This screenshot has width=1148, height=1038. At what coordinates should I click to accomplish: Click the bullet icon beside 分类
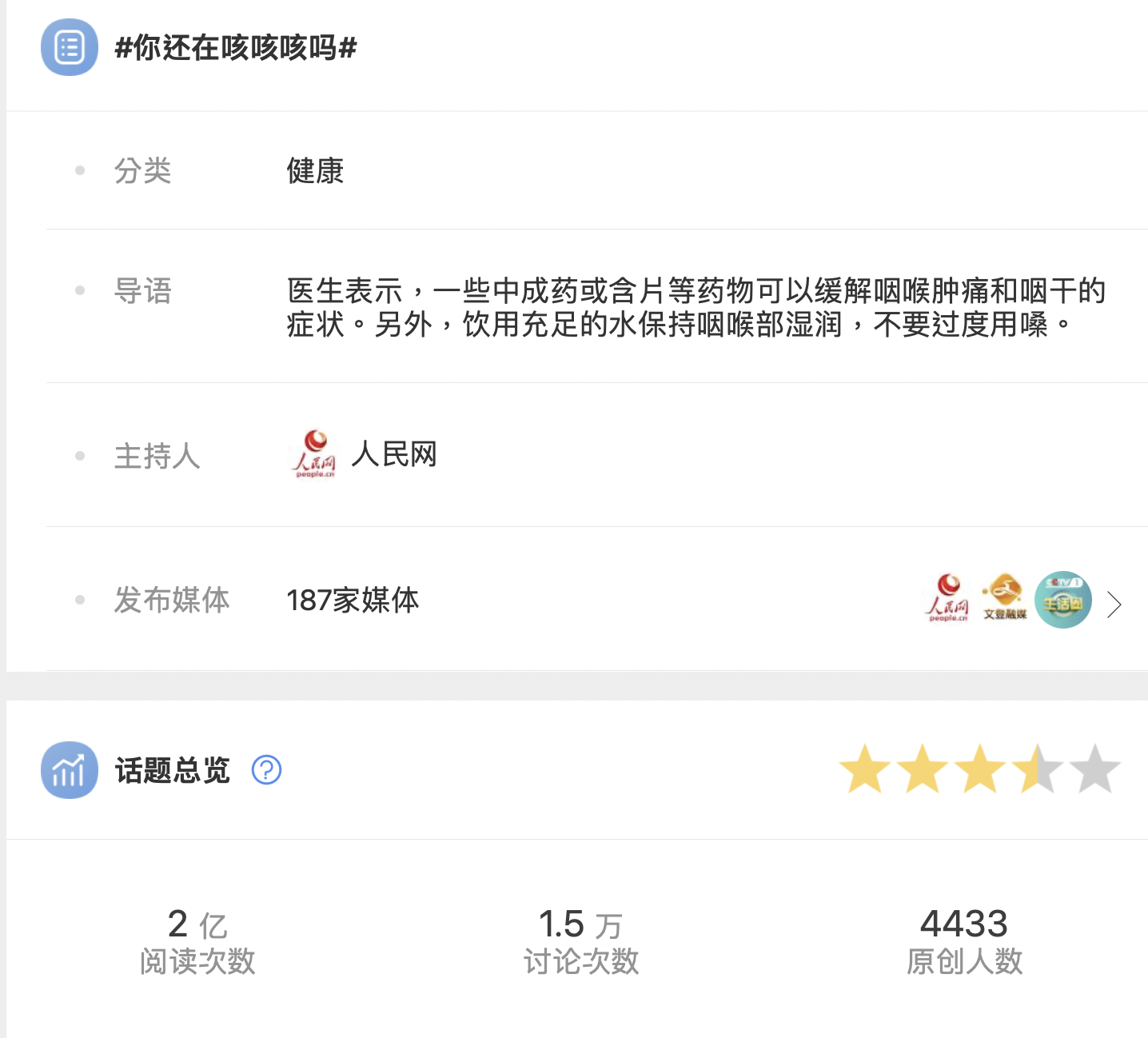click(x=79, y=170)
